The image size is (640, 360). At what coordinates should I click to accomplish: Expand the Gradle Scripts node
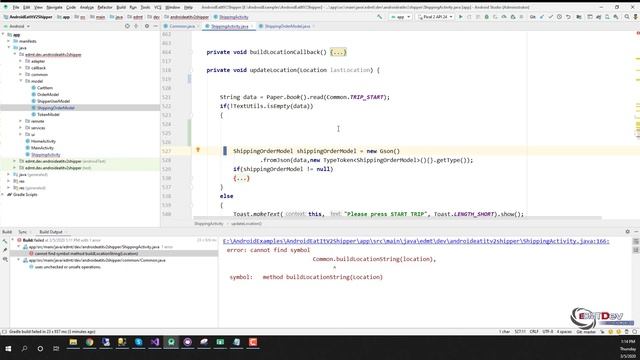pyautogui.click(x=3, y=194)
